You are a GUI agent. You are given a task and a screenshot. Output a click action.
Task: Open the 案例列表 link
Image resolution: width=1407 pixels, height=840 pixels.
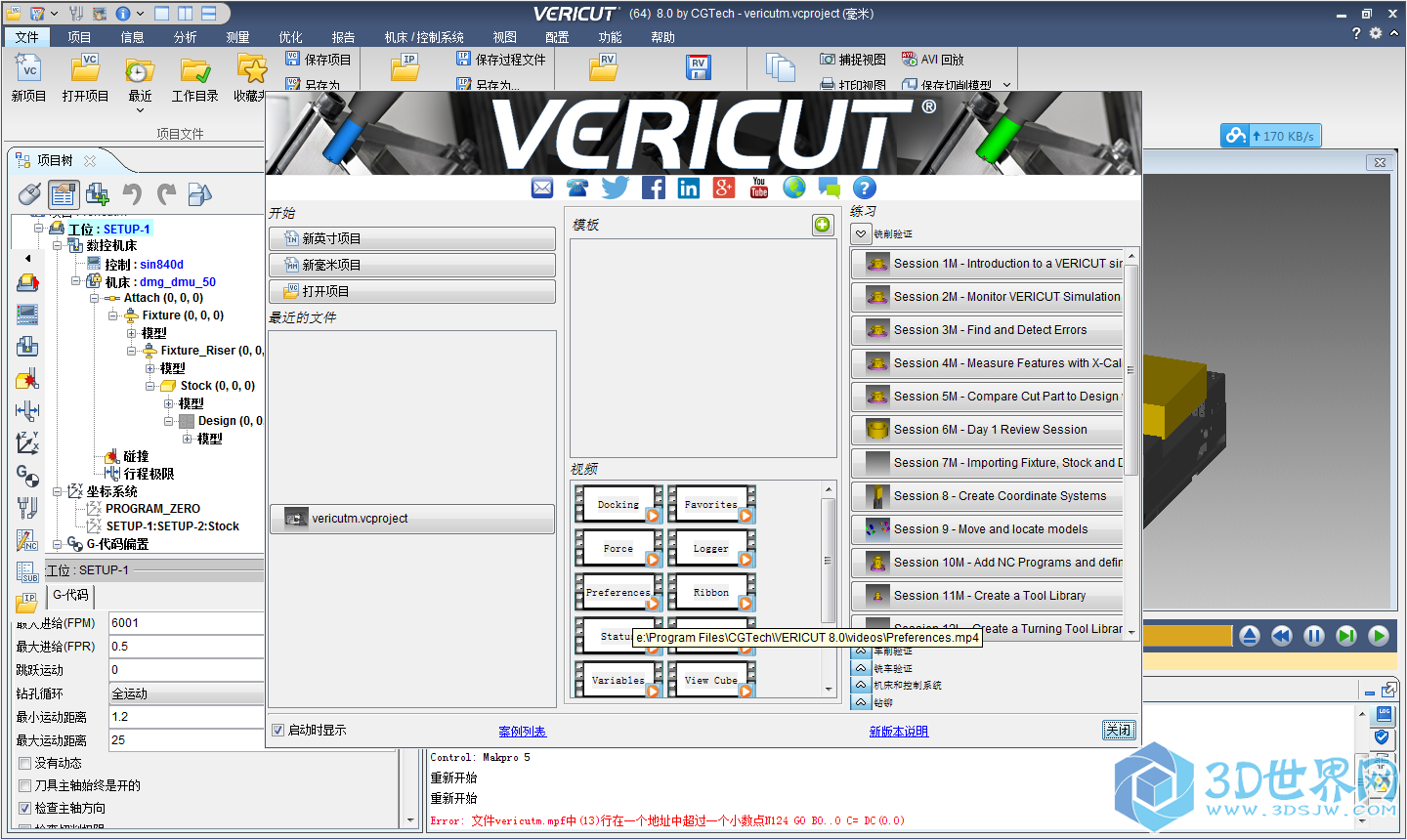point(523,732)
